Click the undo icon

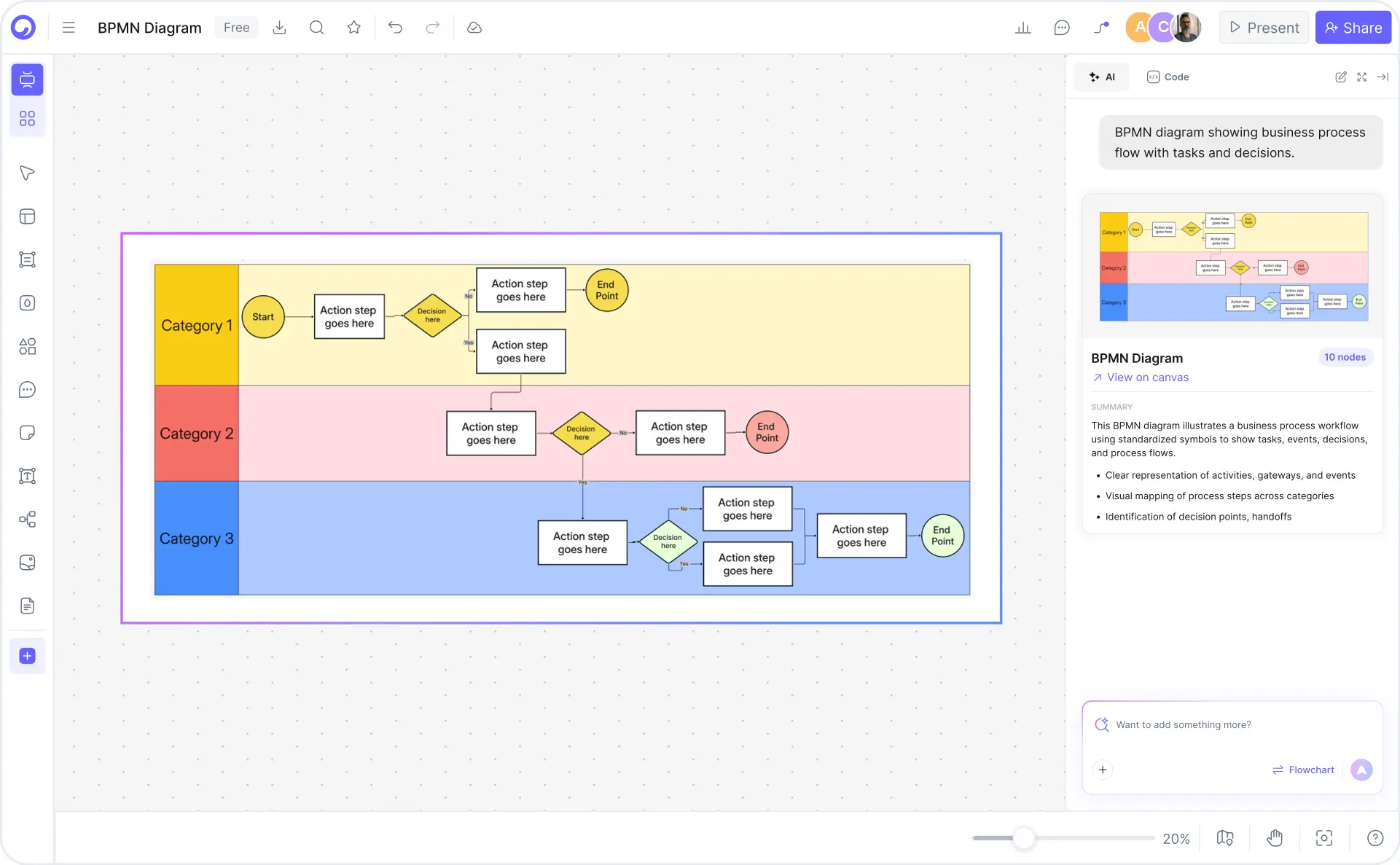[x=395, y=27]
